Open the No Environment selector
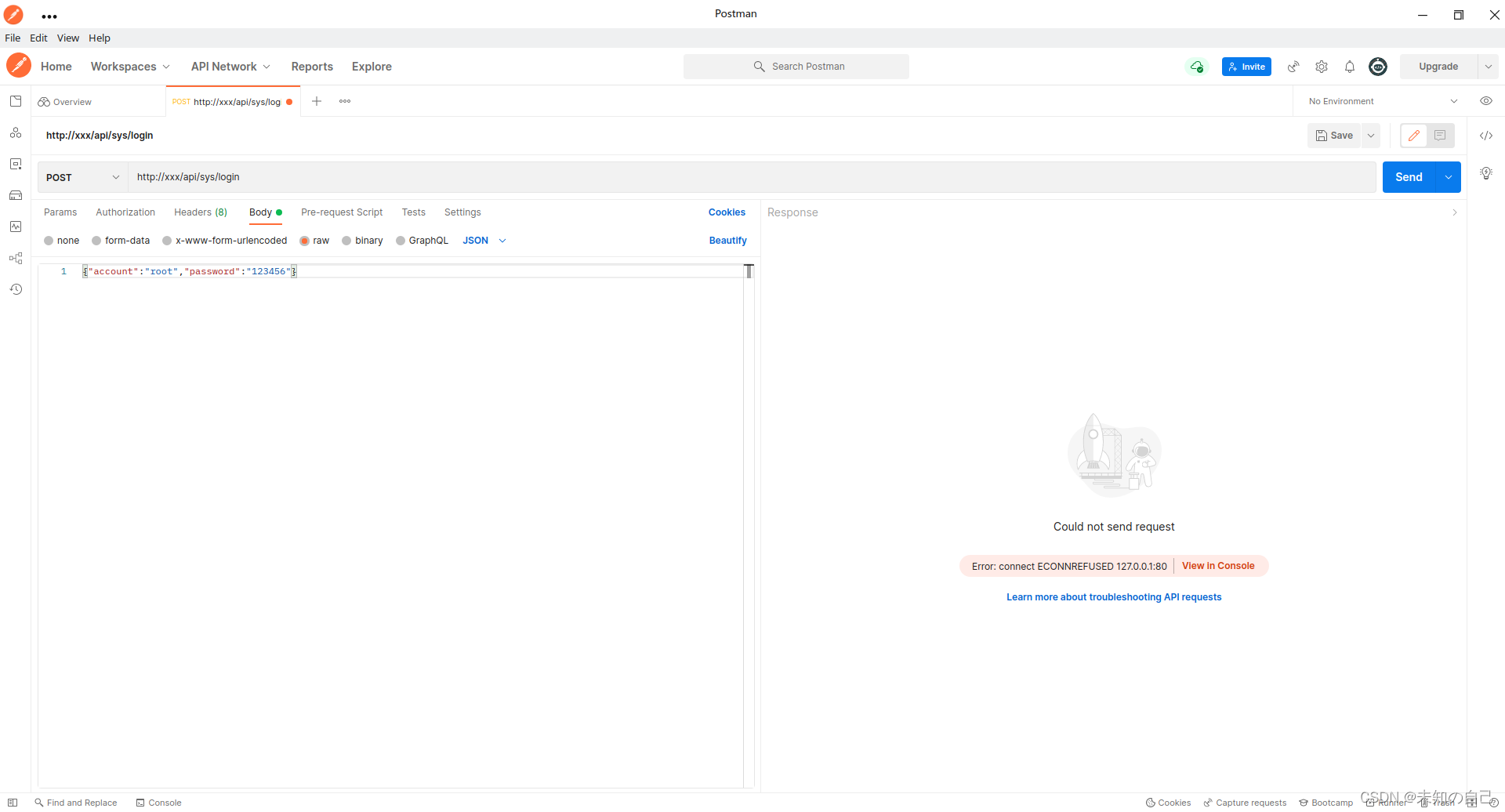This screenshot has height=812, width=1505. [1383, 101]
